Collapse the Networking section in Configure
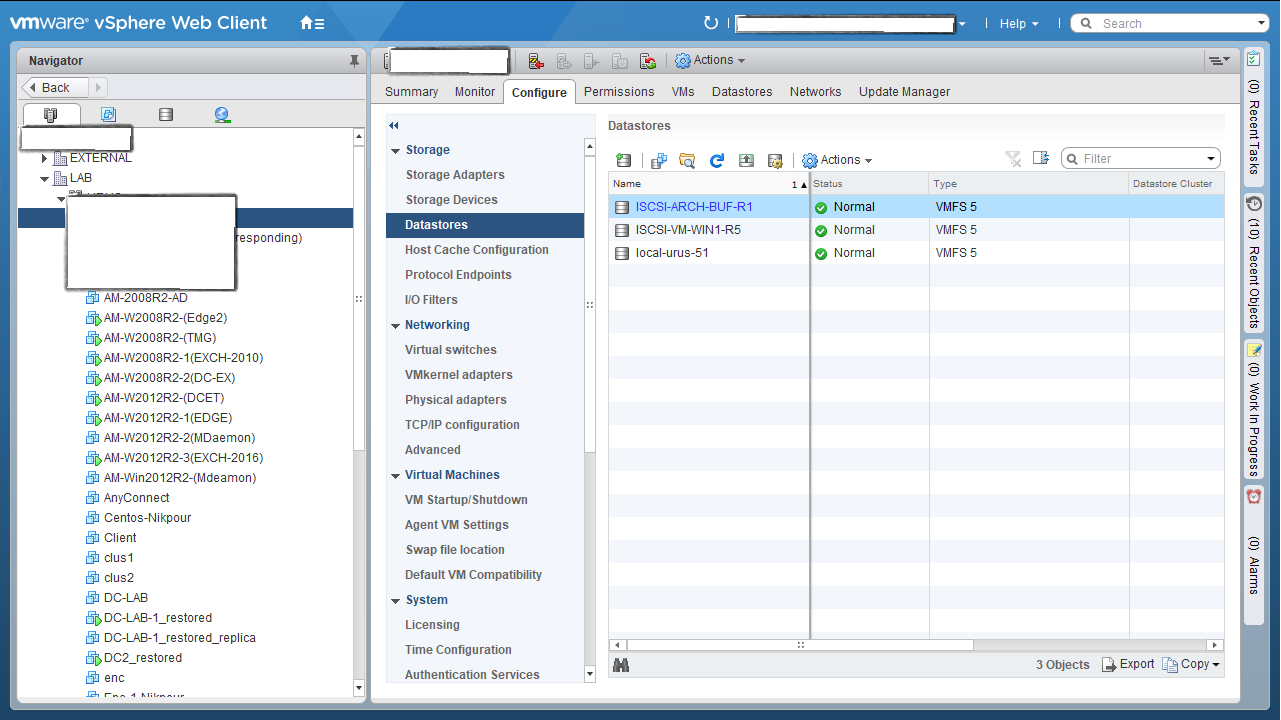Screen dimensions: 1281x720 pos(395,326)
